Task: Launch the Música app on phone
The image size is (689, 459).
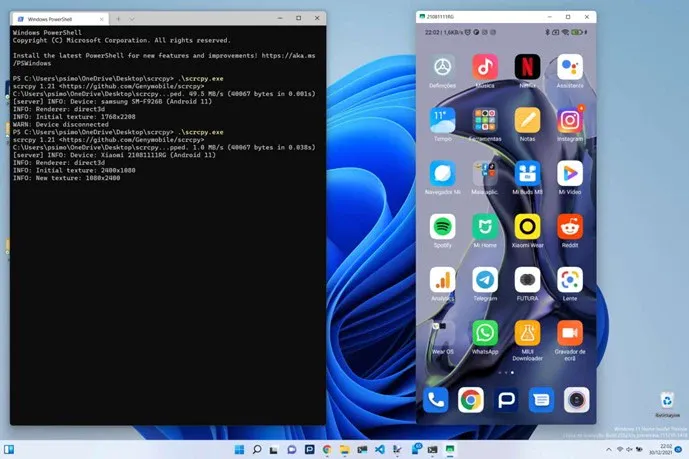Action: (x=485, y=67)
